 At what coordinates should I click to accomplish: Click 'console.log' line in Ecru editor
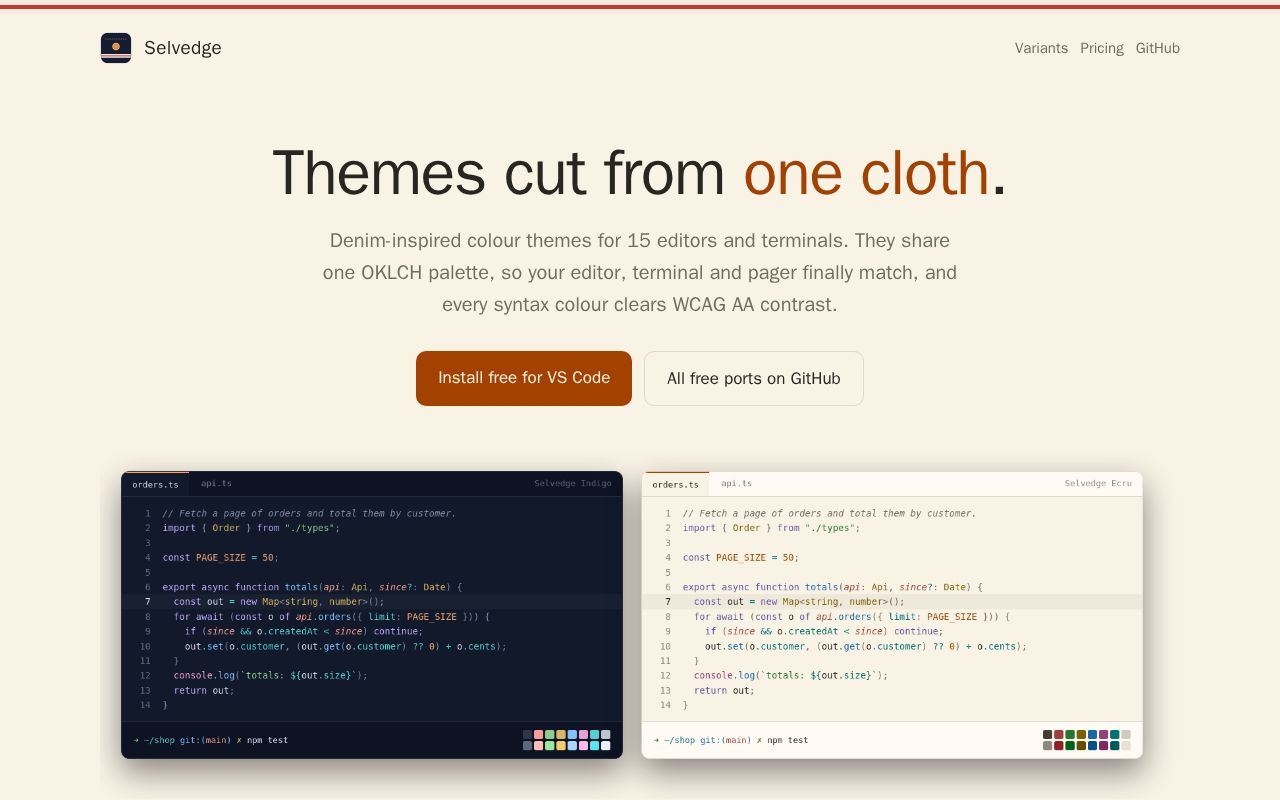coord(791,676)
